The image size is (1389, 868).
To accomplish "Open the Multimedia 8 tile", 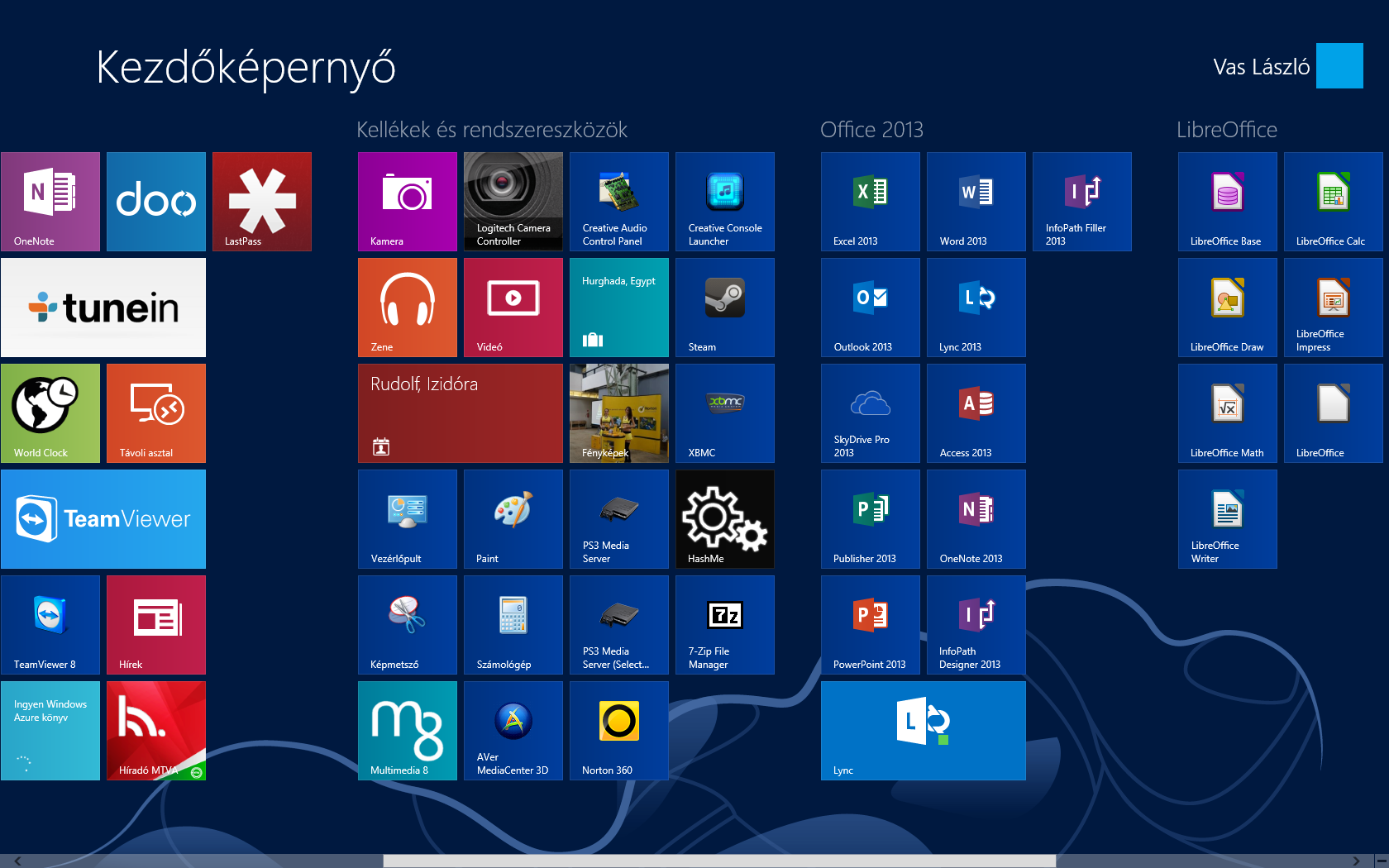I will (x=408, y=731).
